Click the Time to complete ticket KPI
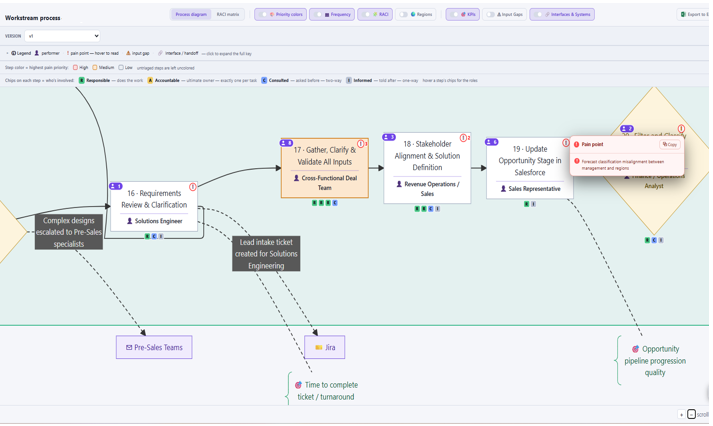 point(326,391)
